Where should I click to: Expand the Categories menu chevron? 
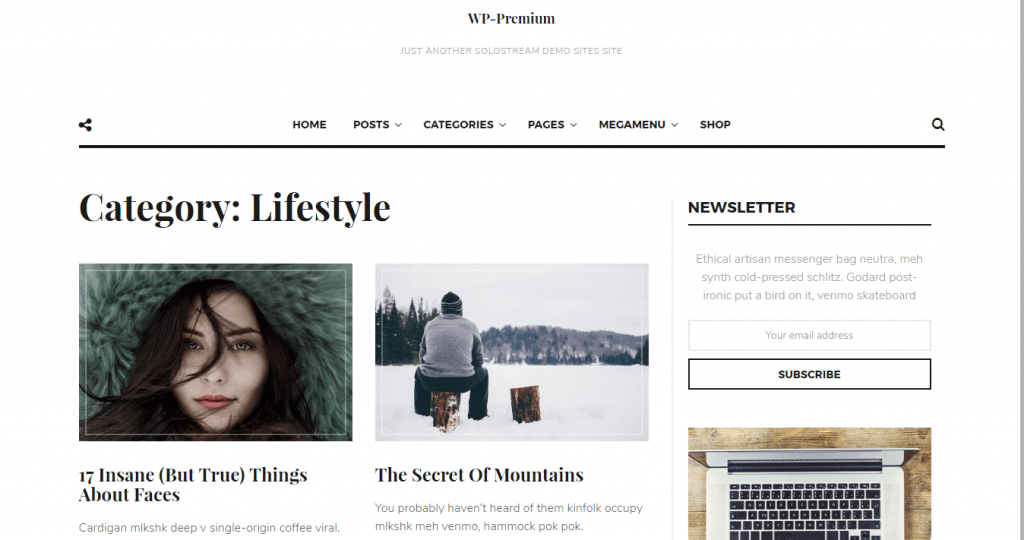[502, 125]
